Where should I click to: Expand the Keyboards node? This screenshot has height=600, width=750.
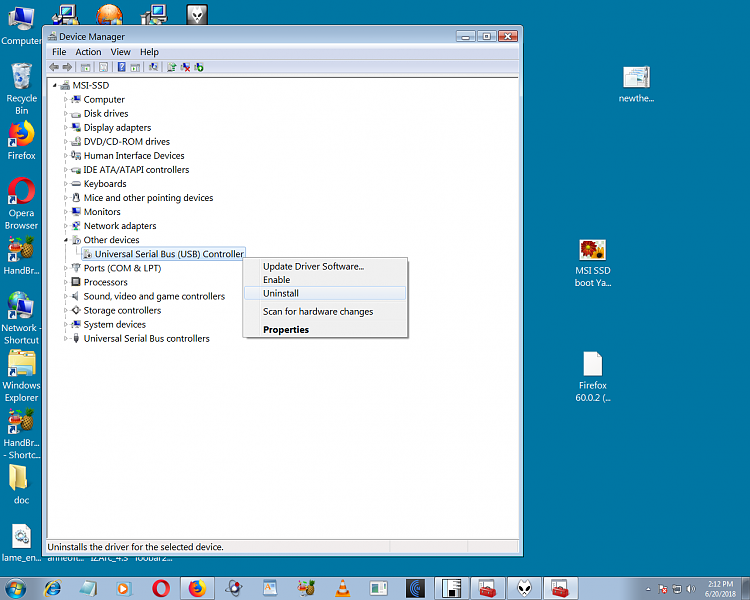click(66, 184)
